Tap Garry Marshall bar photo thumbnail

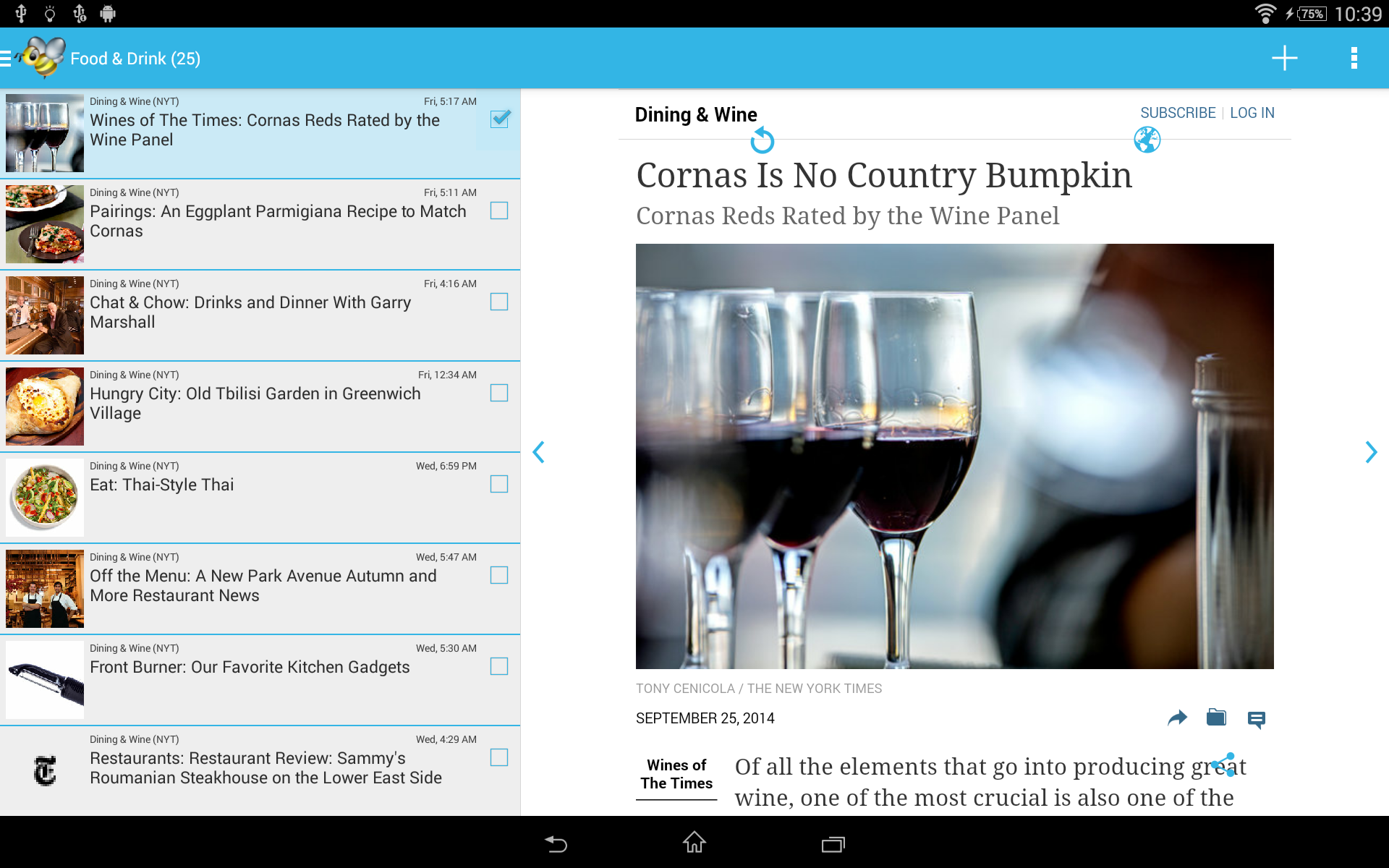point(45,315)
